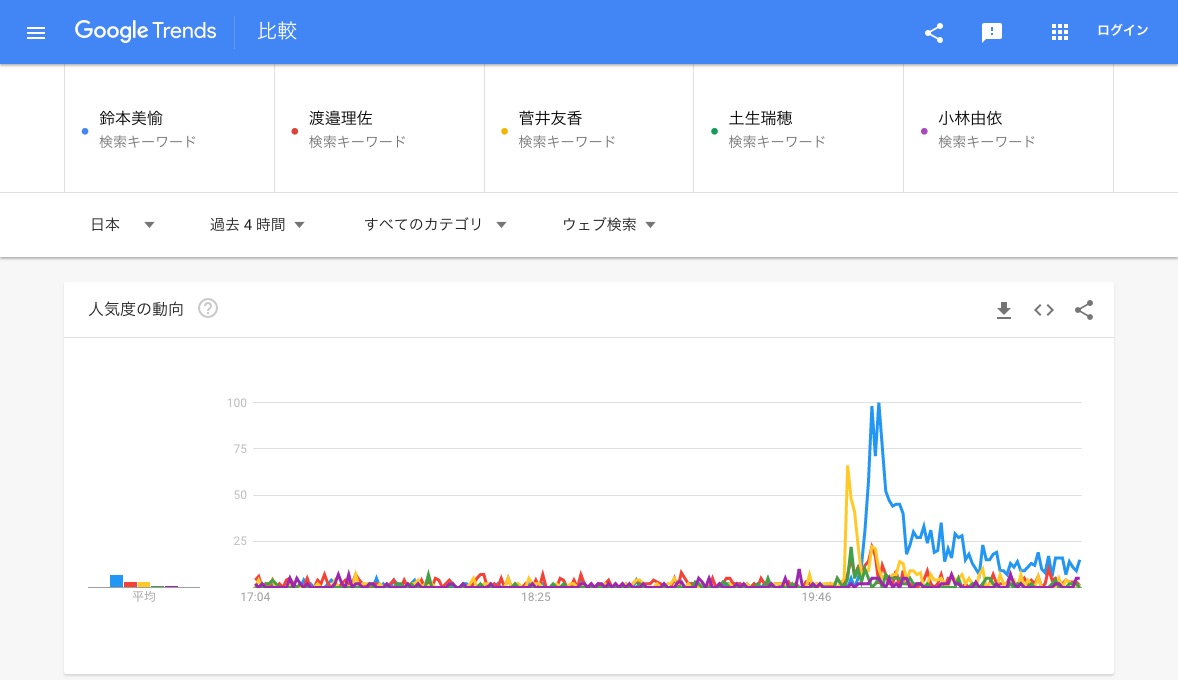This screenshot has height=680, width=1178.
Task: Open the help icon next to 人気度の動向
Action: tap(208, 309)
